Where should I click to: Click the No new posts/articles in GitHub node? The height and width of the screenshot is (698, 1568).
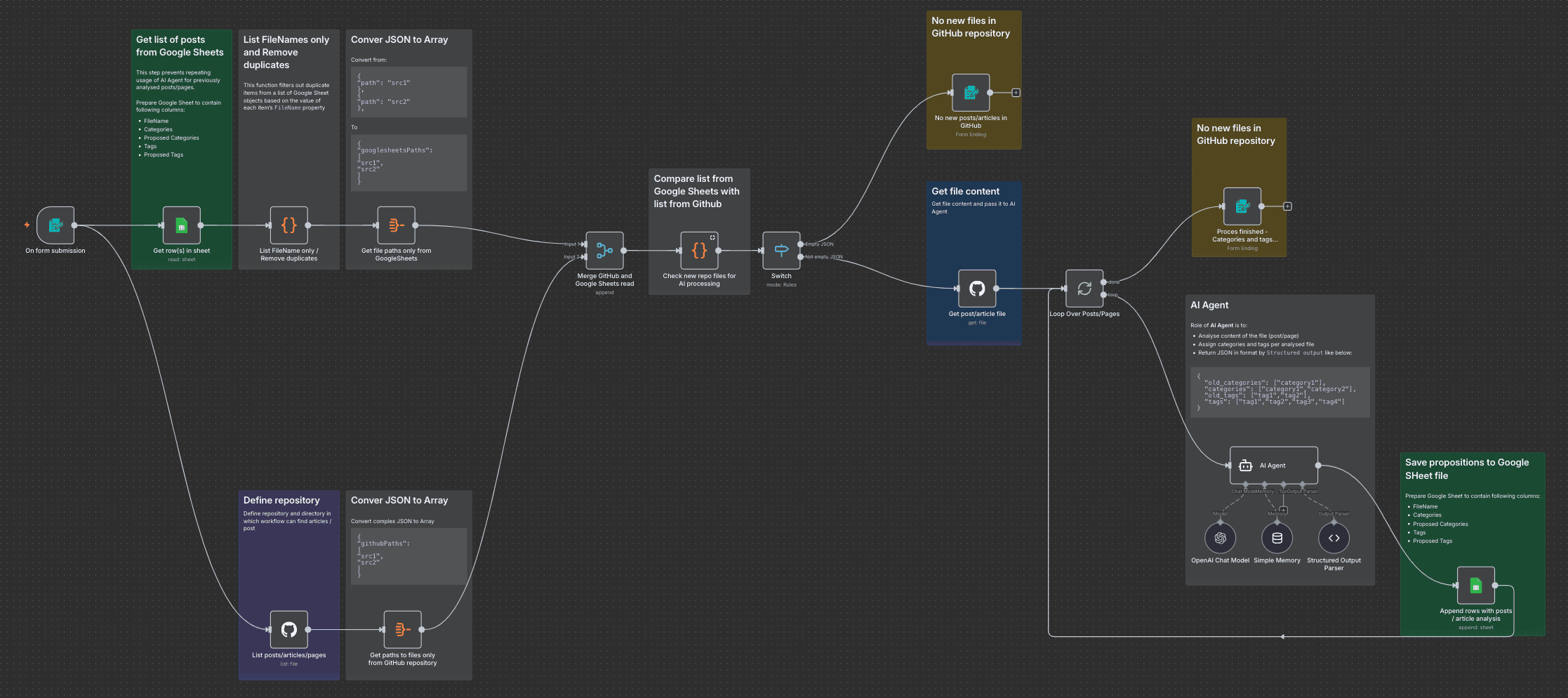971,93
